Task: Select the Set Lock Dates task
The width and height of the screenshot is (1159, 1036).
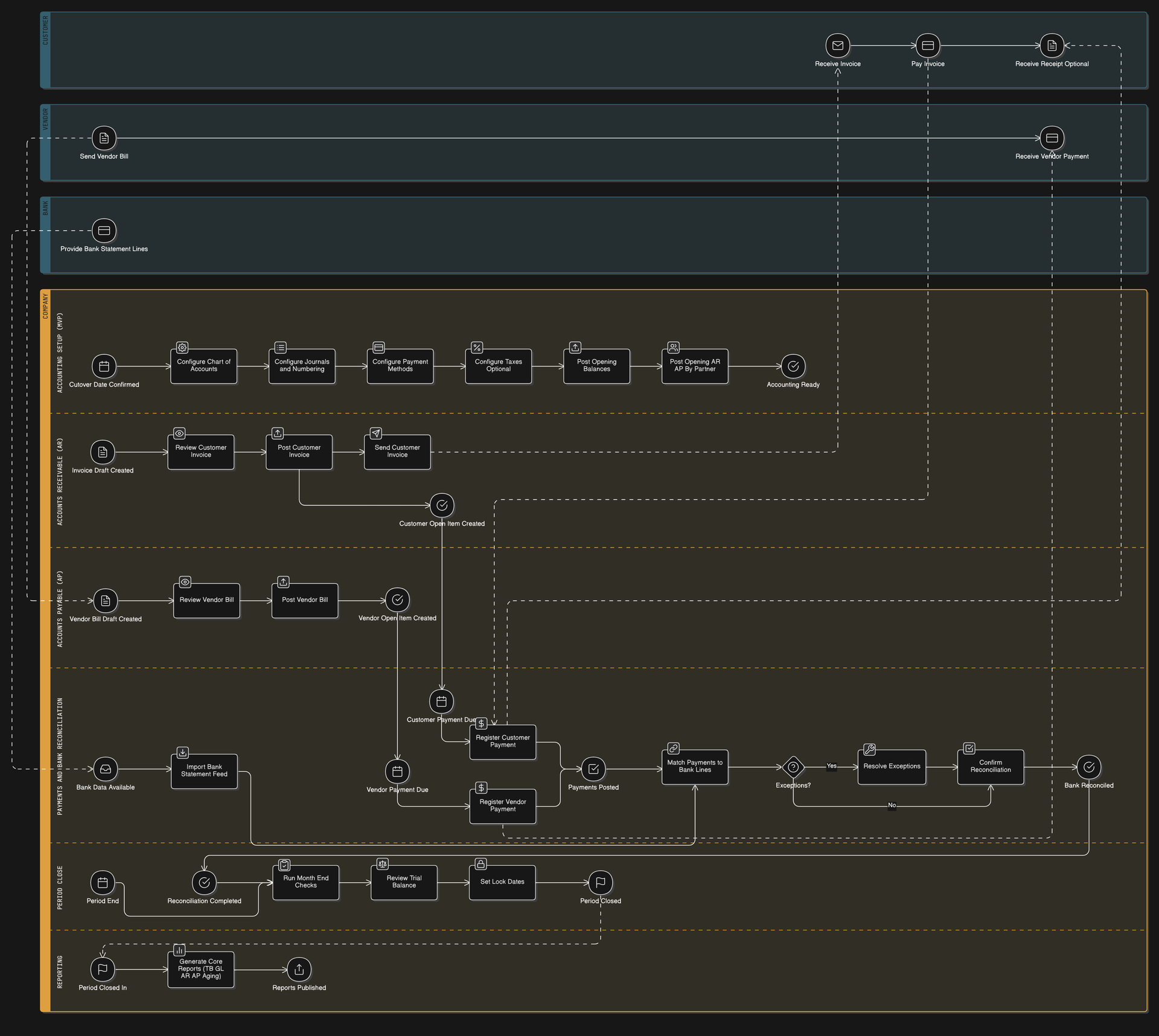Action: point(502,882)
